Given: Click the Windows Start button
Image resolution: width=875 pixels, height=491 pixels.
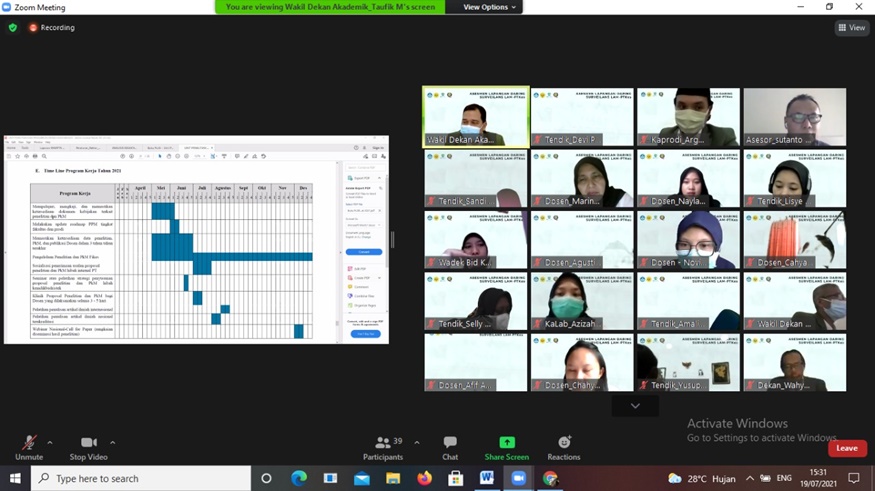Looking at the screenshot, I should (15, 479).
